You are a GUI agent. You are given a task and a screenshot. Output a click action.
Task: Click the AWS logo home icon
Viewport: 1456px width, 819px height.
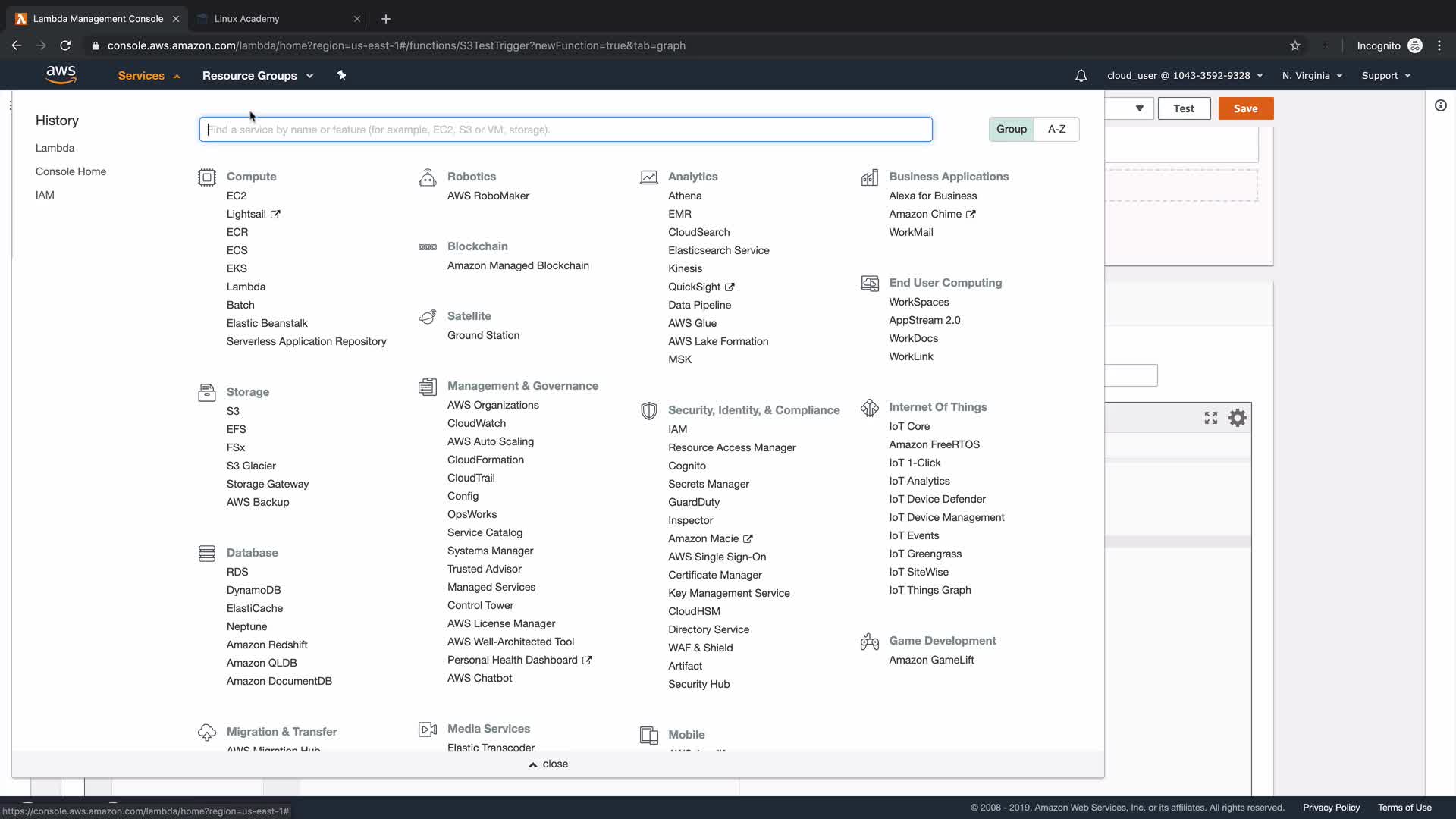(61, 74)
